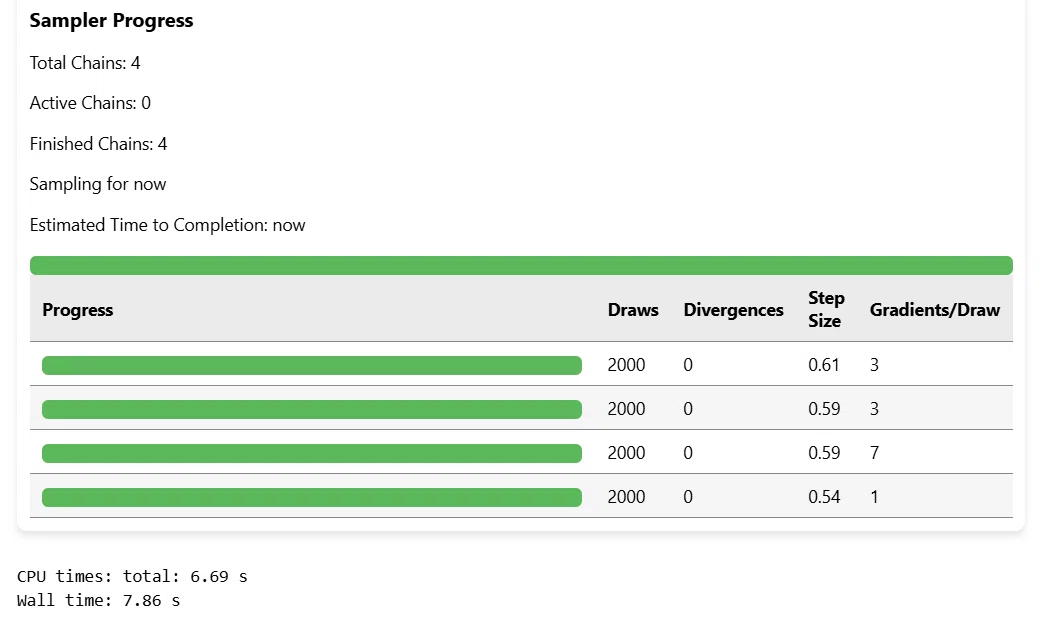This screenshot has width=1040, height=624.
Task: Click the progress bar with step size 0.54
Action: [312, 497]
